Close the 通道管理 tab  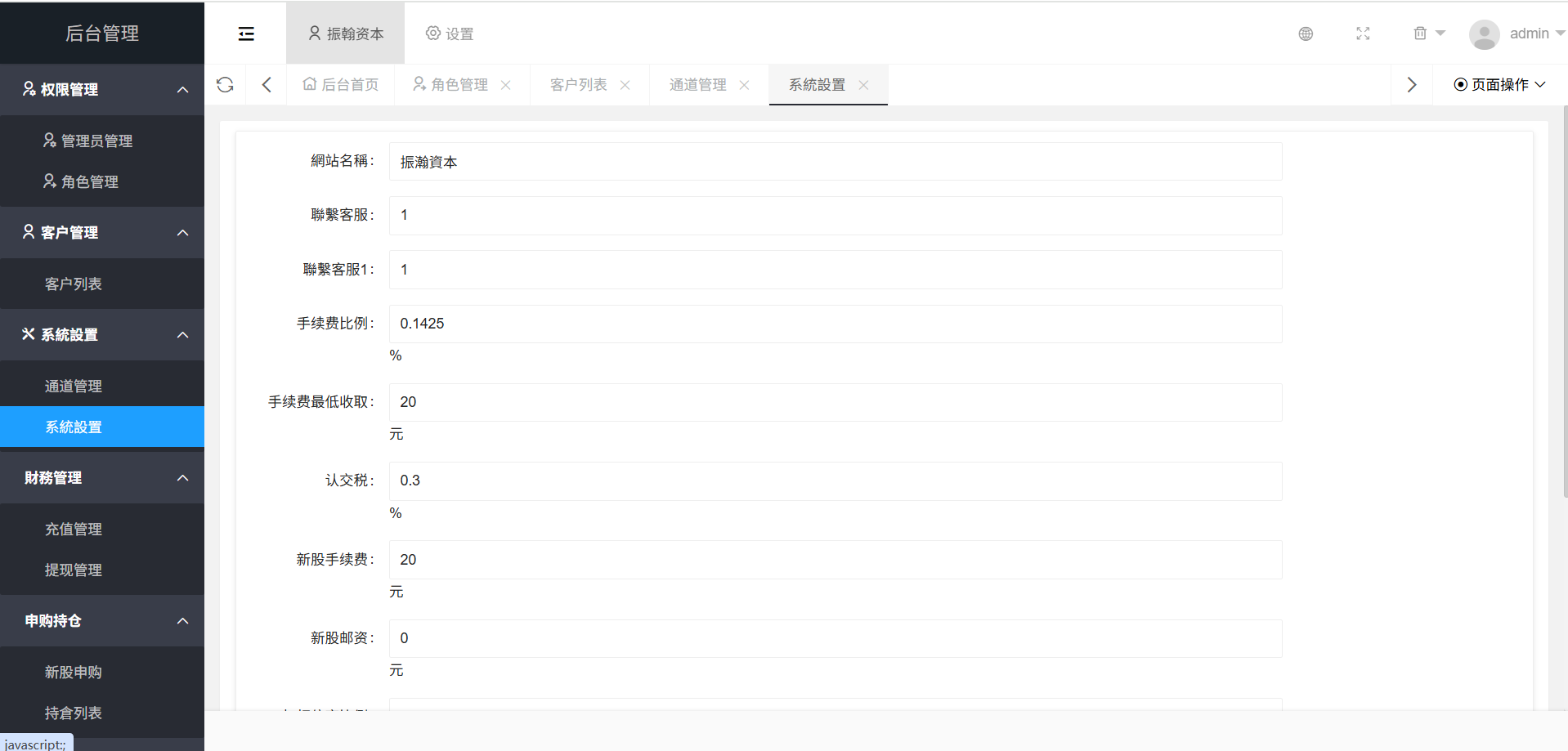pos(745,85)
